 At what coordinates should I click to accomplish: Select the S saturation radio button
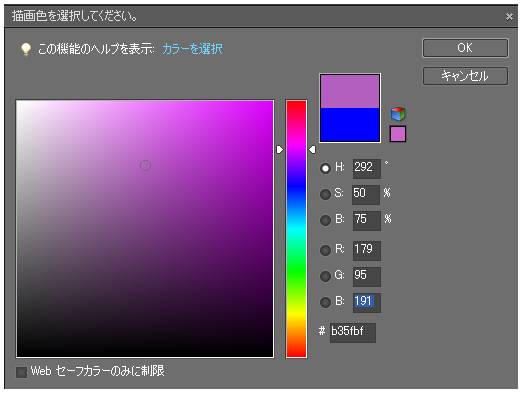[x=325, y=194]
